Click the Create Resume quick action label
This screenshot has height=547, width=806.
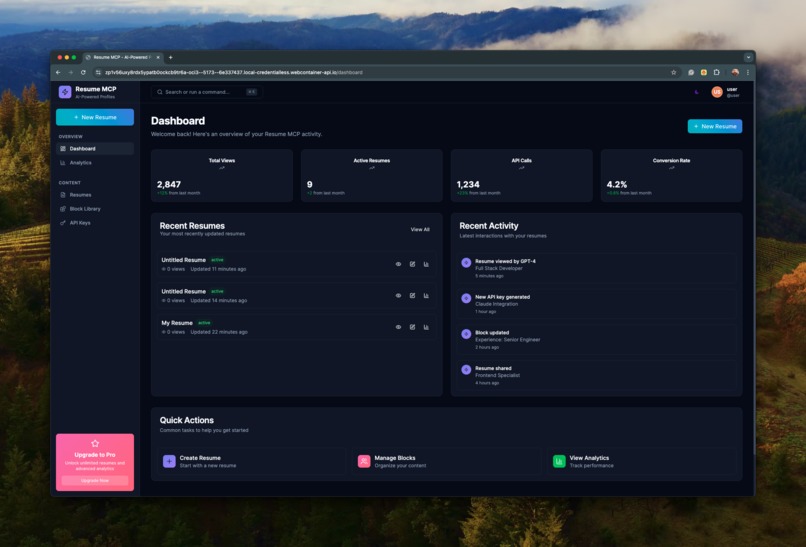click(200, 458)
